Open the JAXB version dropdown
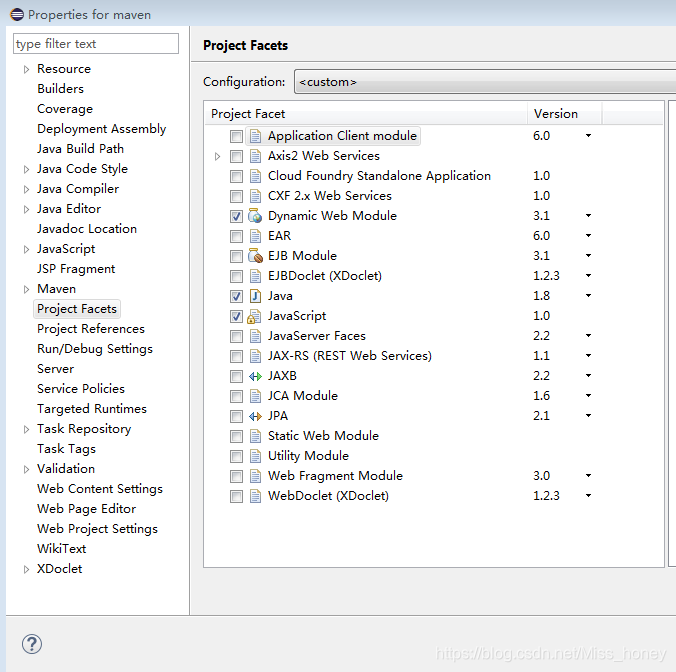The width and height of the screenshot is (676, 672). [588, 375]
